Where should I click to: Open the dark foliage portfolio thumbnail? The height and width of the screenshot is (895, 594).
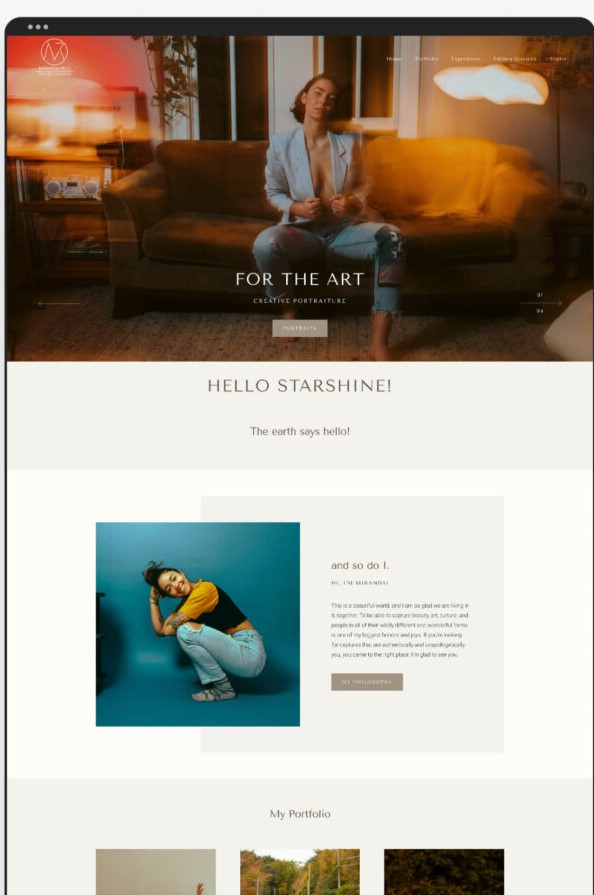point(444,872)
